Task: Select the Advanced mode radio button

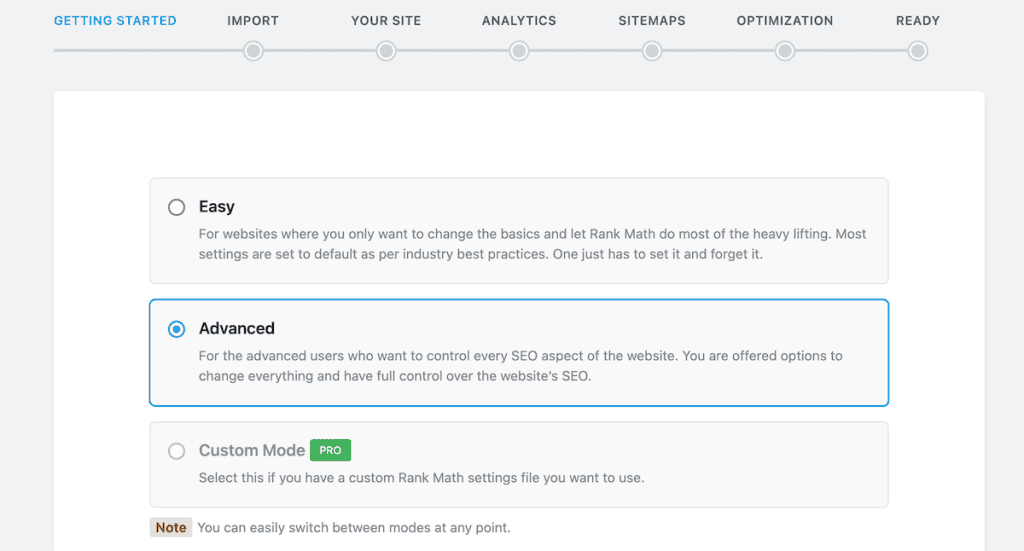Action: (176, 329)
